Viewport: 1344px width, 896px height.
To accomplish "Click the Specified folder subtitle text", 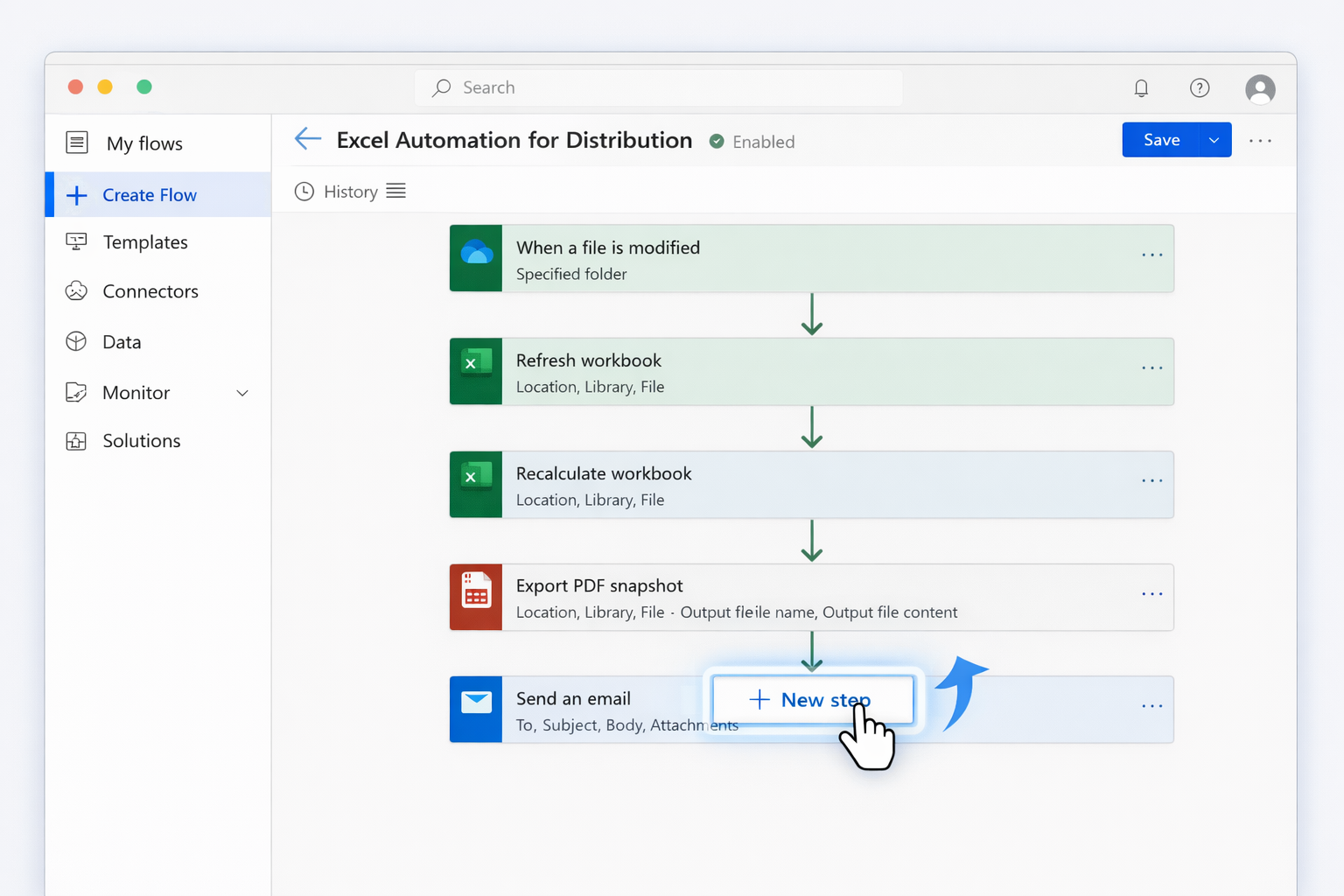I will [x=571, y=274].
